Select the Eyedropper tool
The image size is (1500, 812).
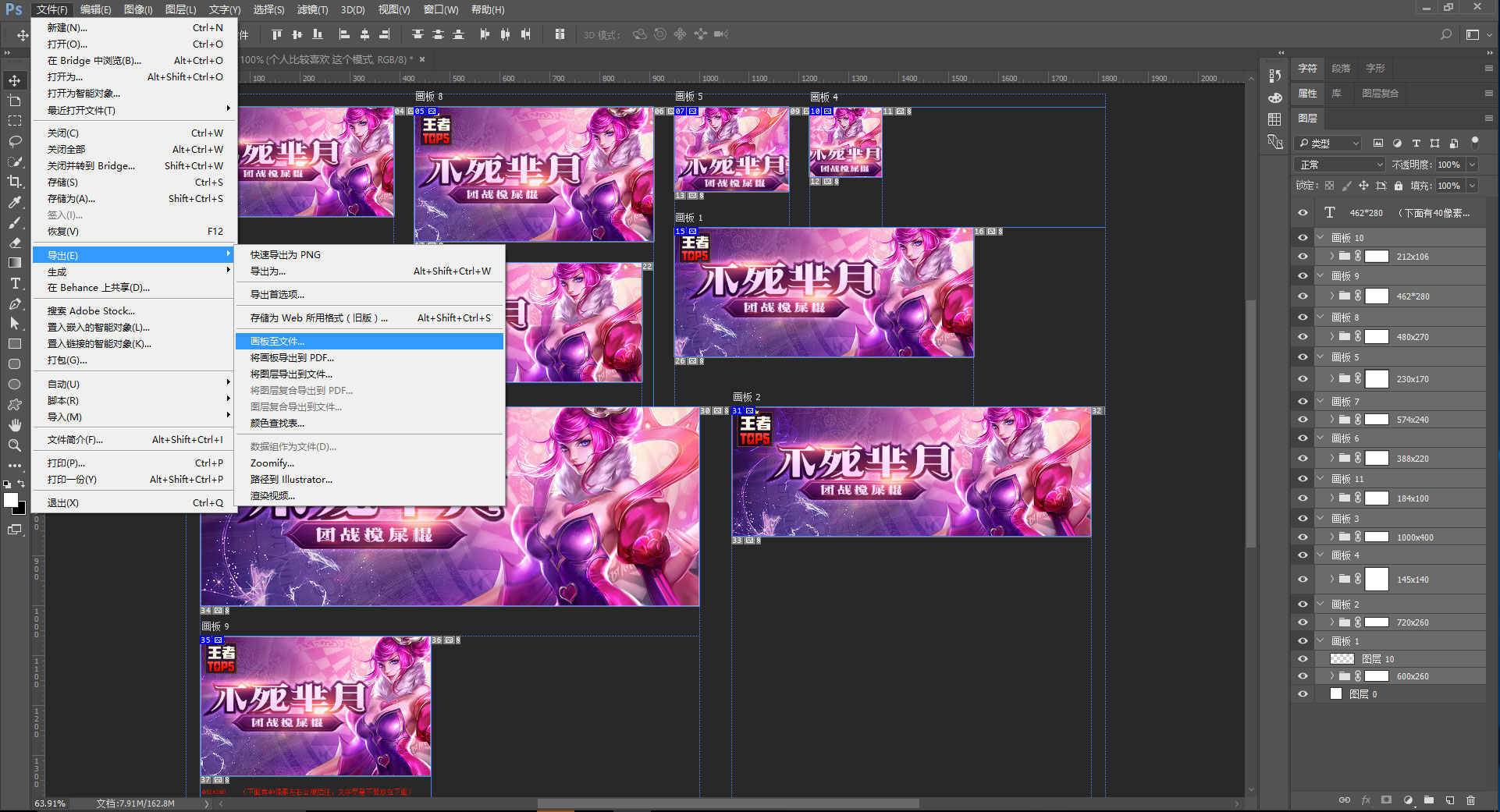(15, 202)
